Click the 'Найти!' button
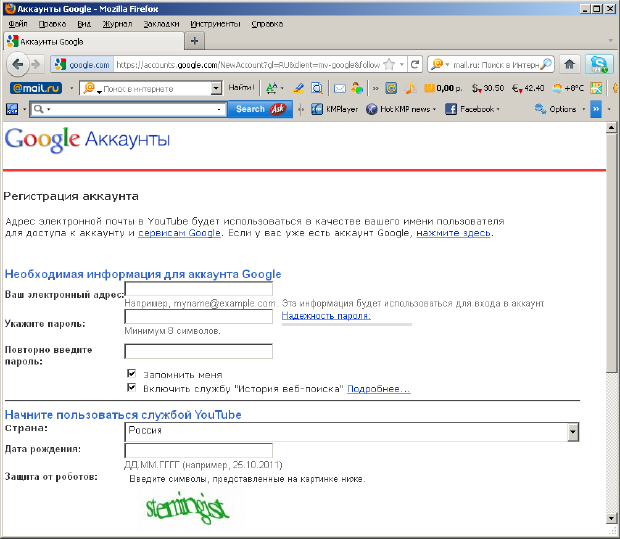The image size is (620, 539). coord(241,88)
